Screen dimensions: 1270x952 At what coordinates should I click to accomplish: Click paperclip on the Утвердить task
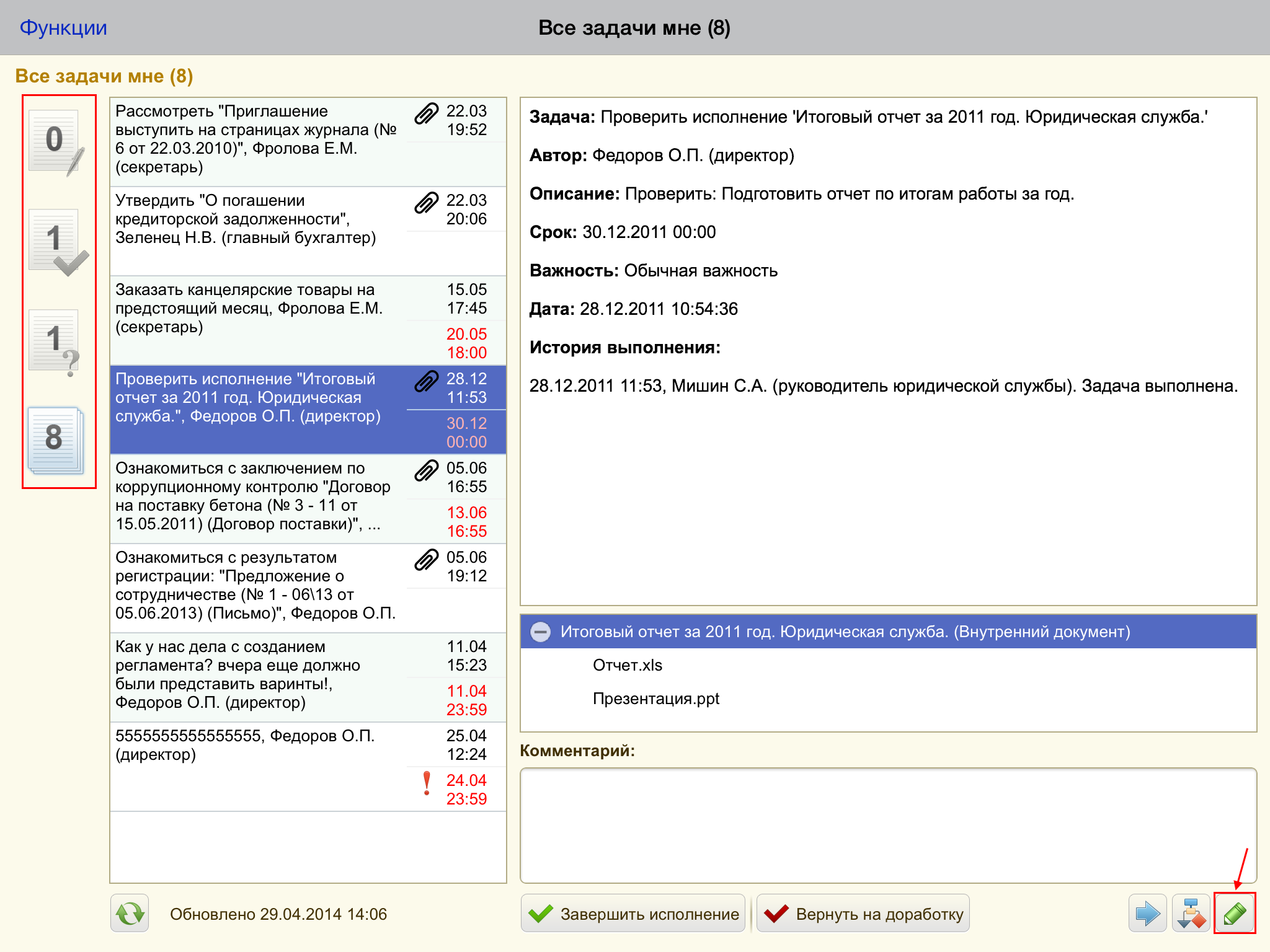[426, 203]
